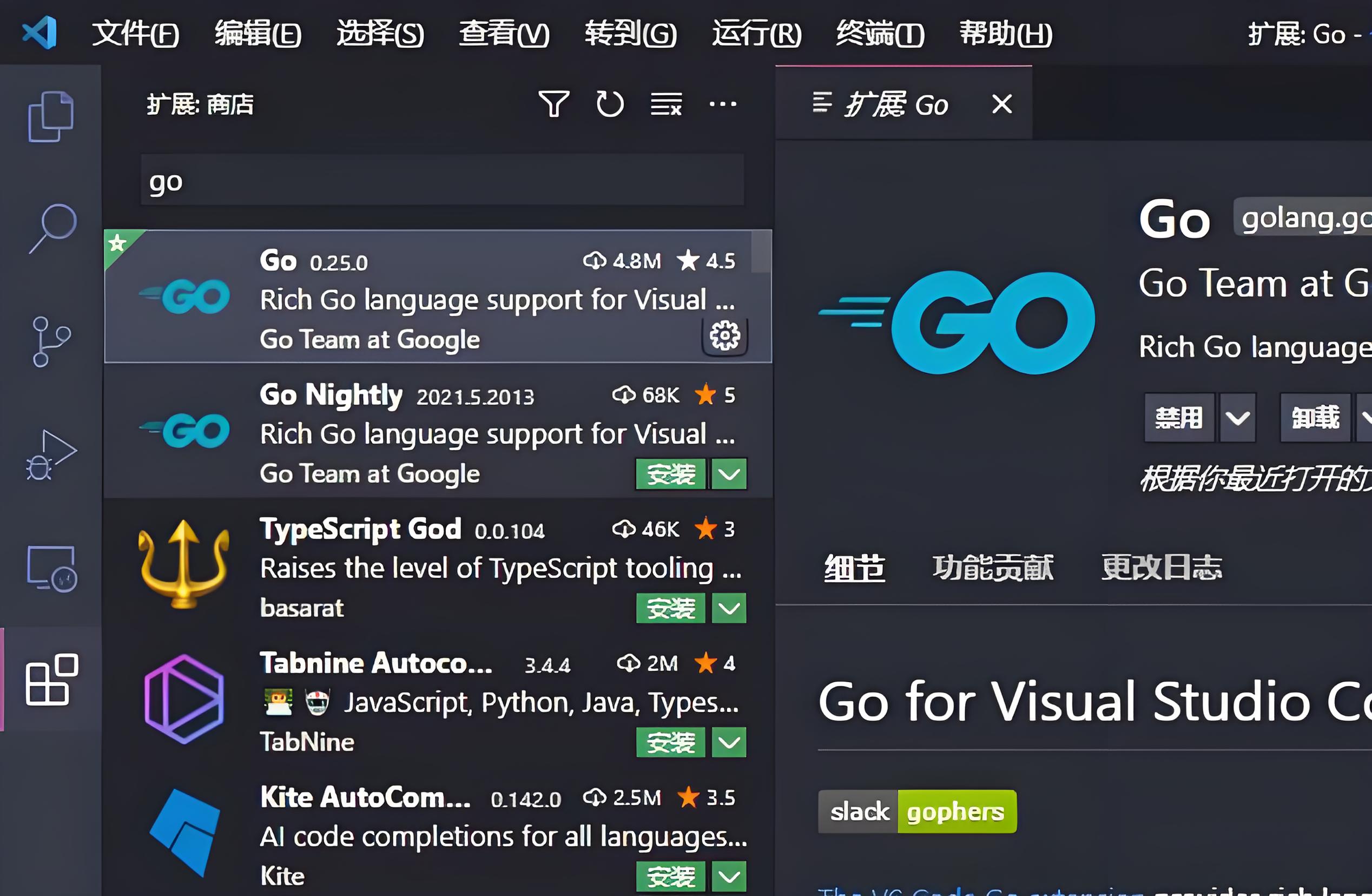
Task: Click the extensions list scrollbar thumb
Action: click(x=762, y=252)
